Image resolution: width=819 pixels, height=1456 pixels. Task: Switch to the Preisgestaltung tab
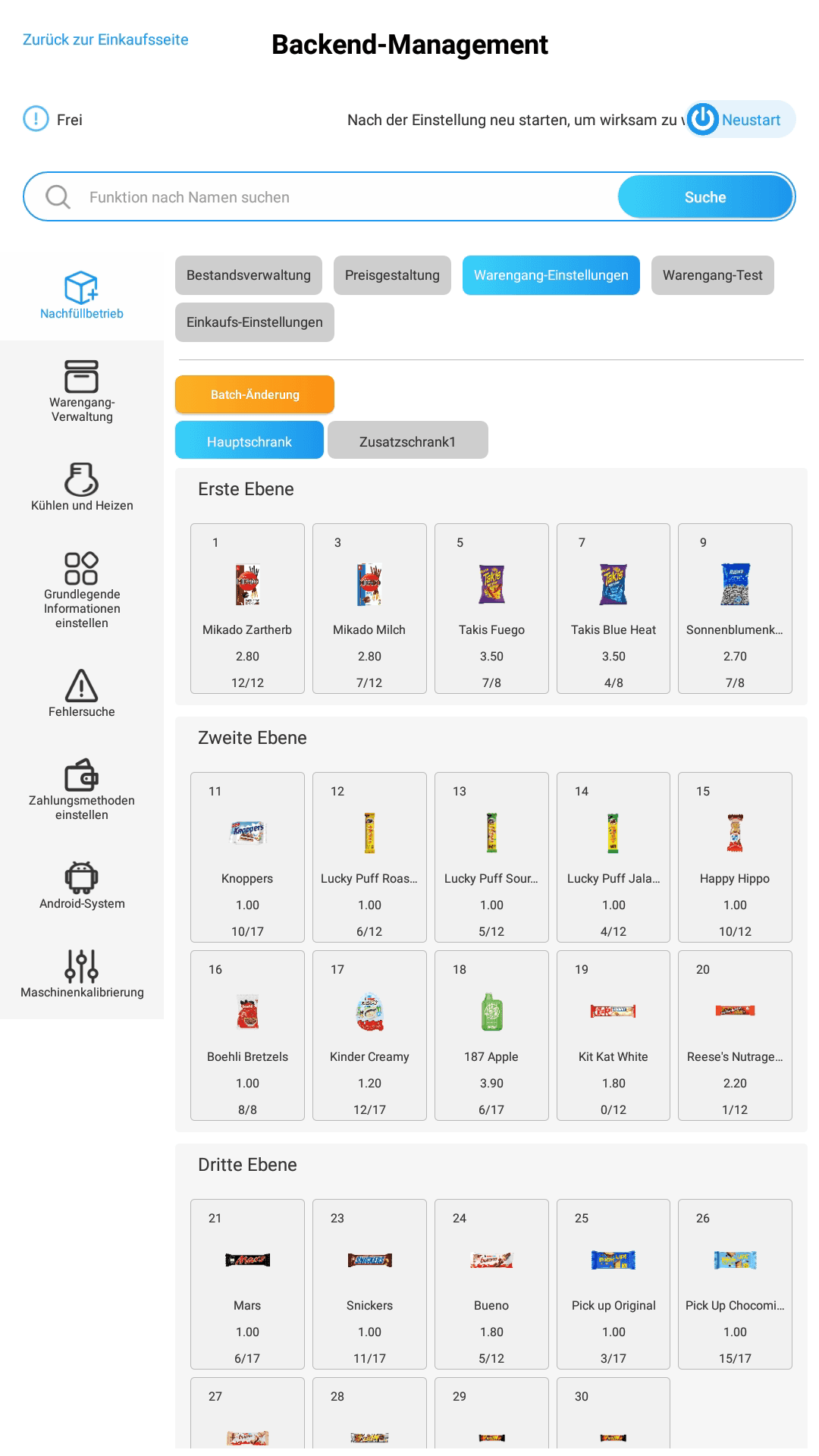point(392,275)
